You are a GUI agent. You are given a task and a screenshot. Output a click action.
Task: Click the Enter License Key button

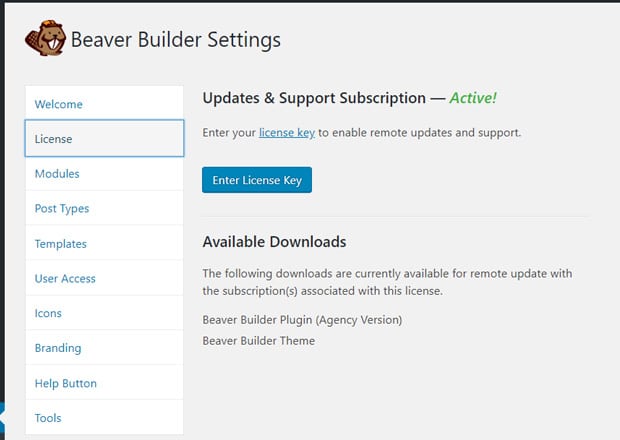click(x=257, y=180)
